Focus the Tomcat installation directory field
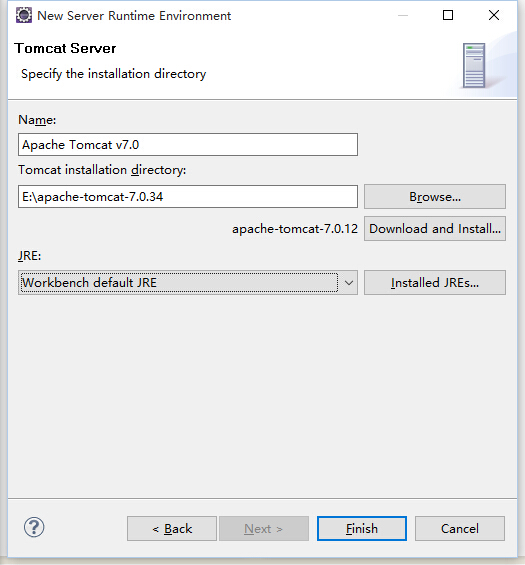The height and width of the screenshot is (565, 525). pyautogui.click(x=188, y=196)
